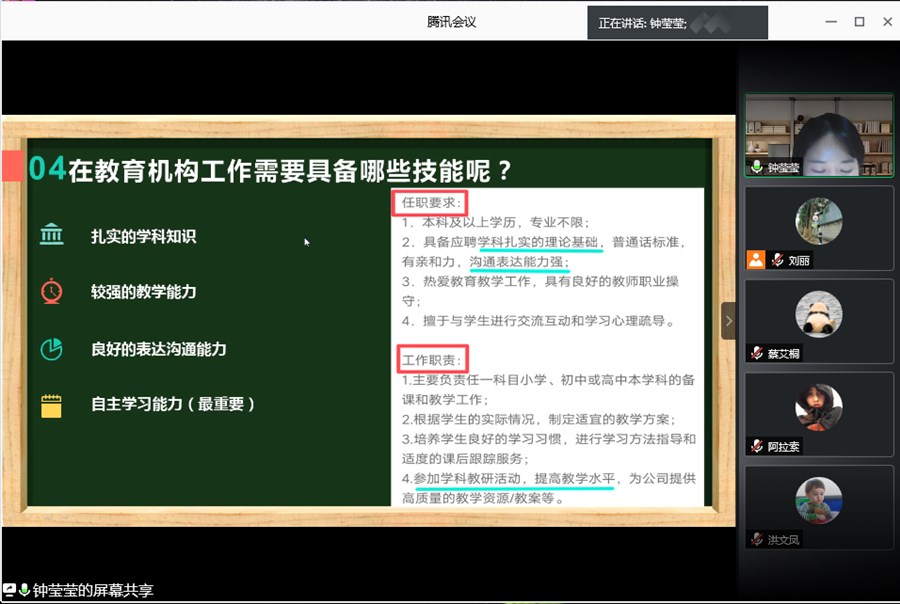Screen dimensions: 900x604
Task: Select 钟莹莹's video thumbnail
Action: coord(818,135)
